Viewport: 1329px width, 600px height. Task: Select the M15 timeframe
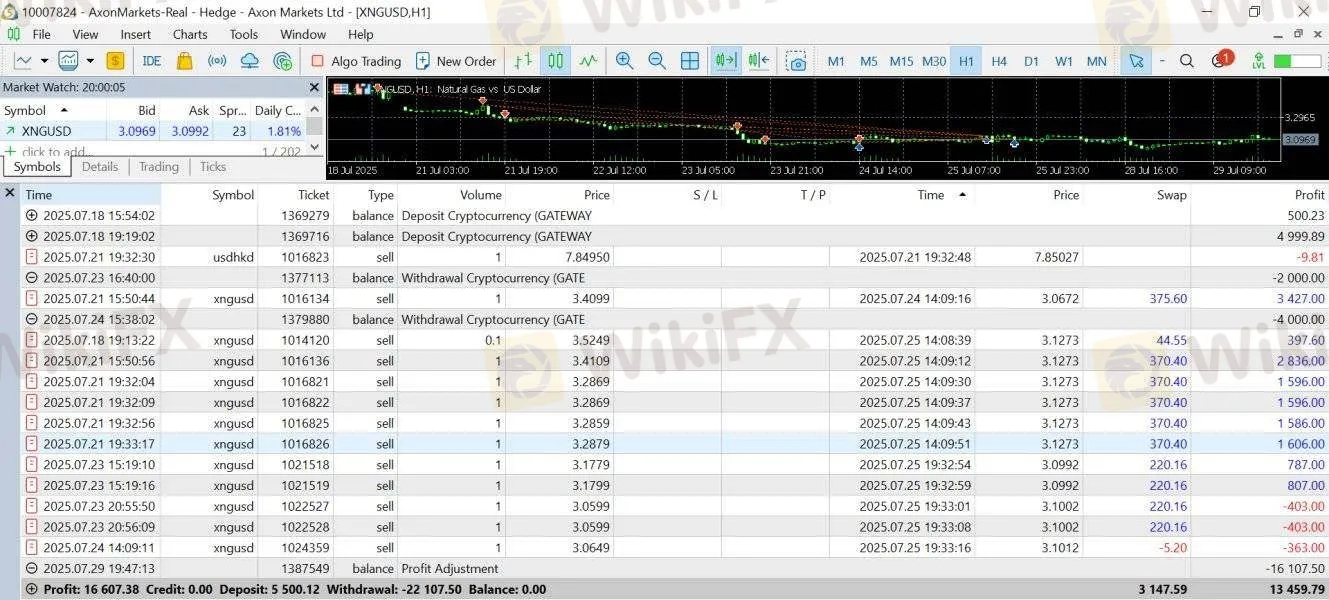(x=901, y=61)
